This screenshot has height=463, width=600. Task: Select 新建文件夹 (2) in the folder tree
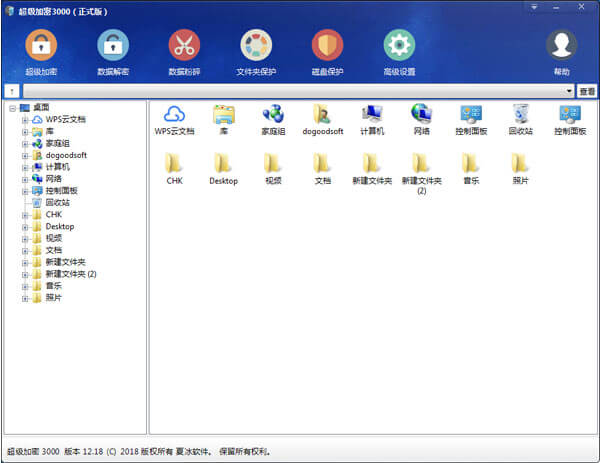tap(64, 274)
